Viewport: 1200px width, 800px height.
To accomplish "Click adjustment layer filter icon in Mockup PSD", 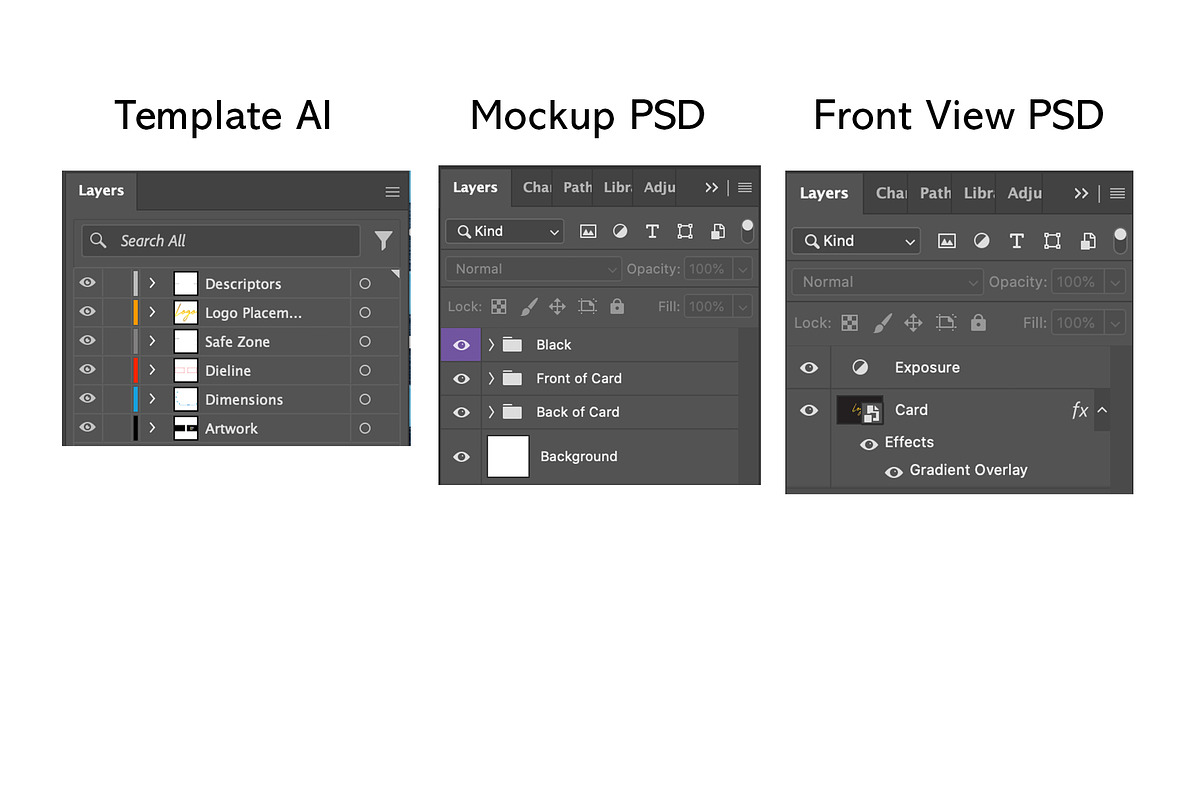I will [x=620, y=231].
